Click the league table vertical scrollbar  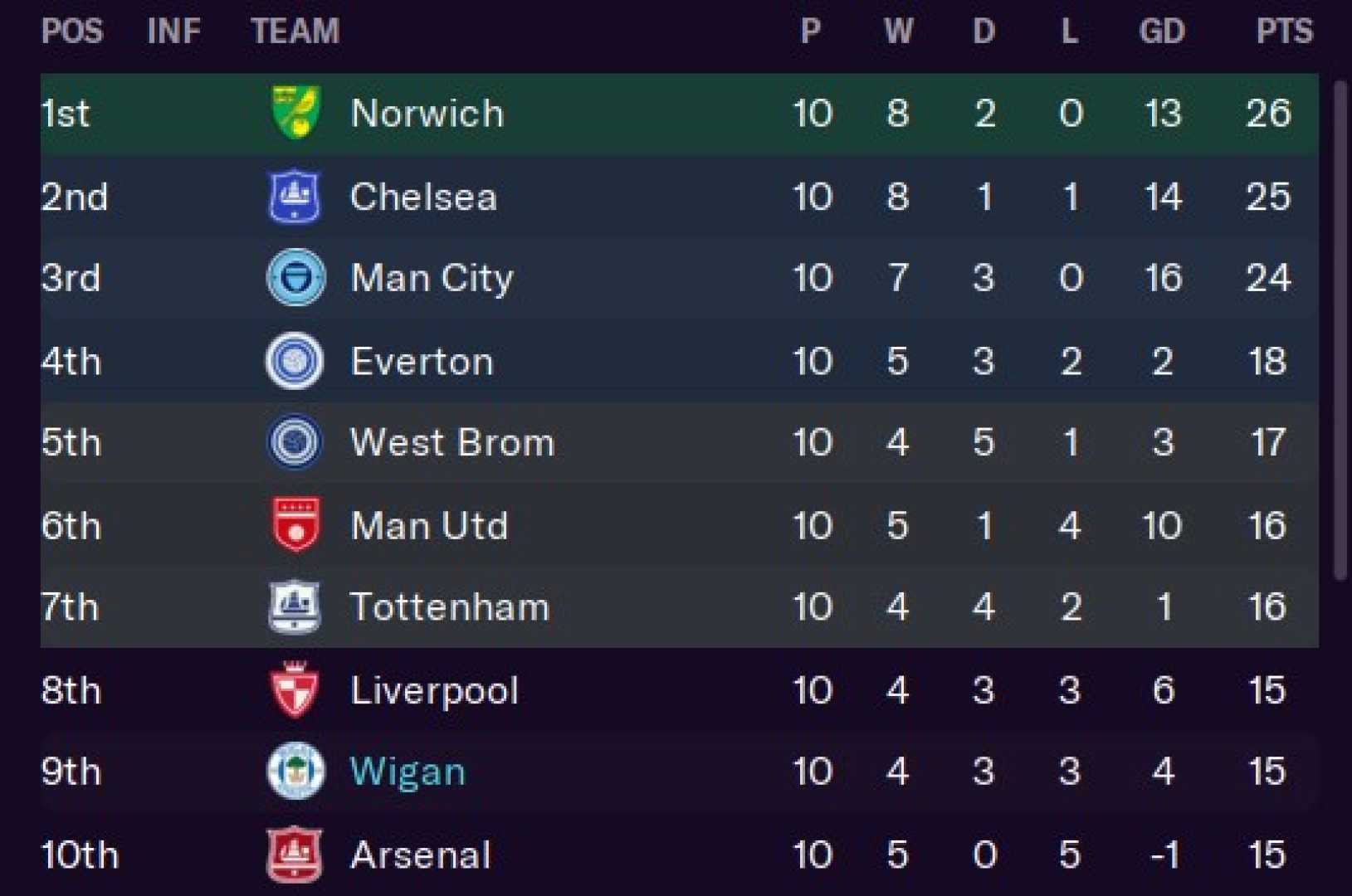1340,332
